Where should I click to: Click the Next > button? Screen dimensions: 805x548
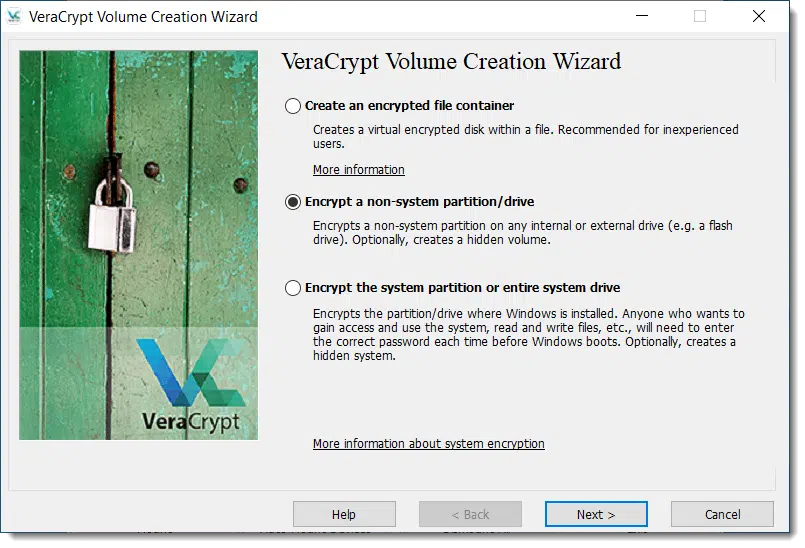tap(596, 514)
